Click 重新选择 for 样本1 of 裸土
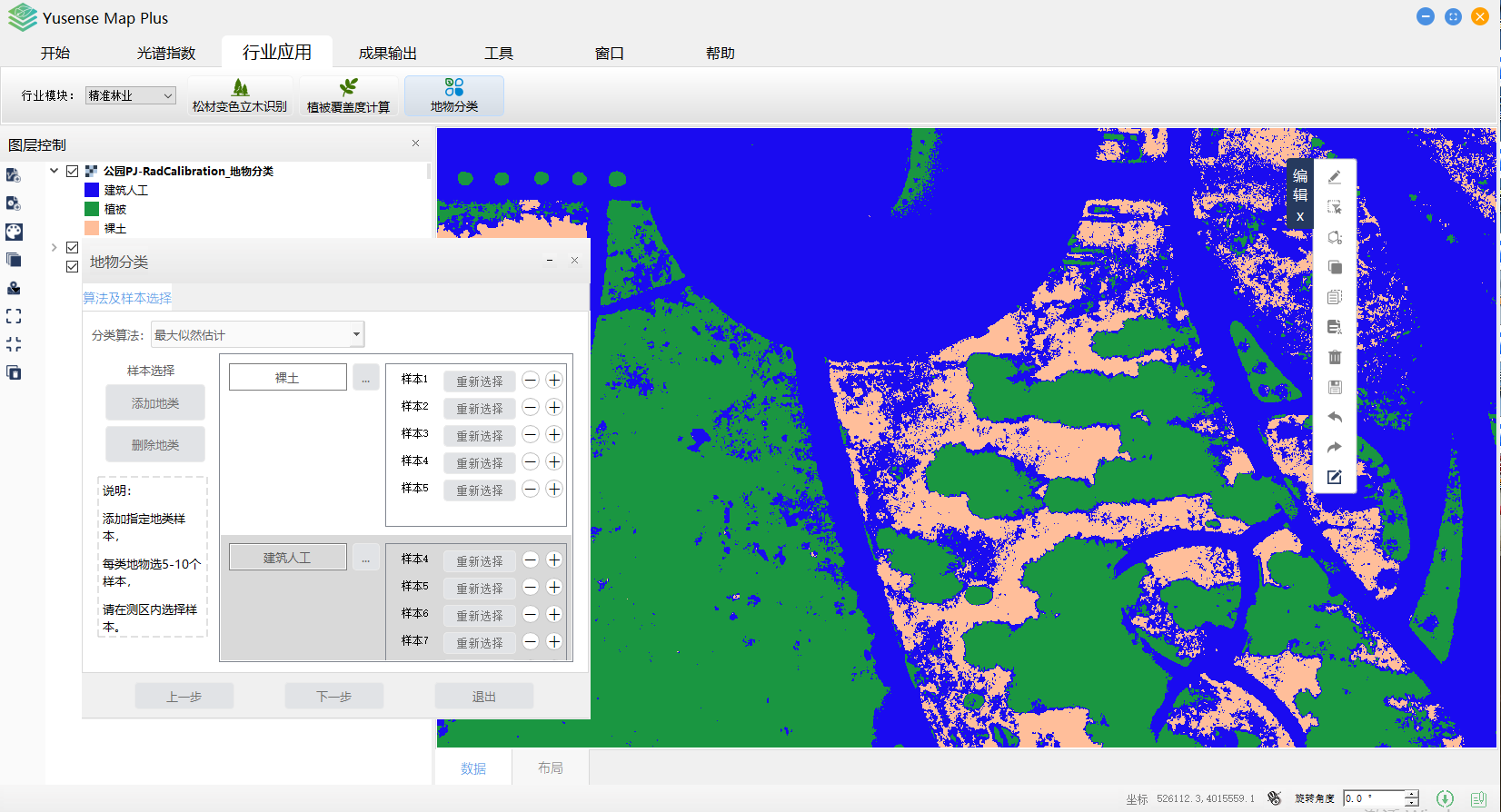The height and width of the screenshot is (812, 1501). pos(479,381)
